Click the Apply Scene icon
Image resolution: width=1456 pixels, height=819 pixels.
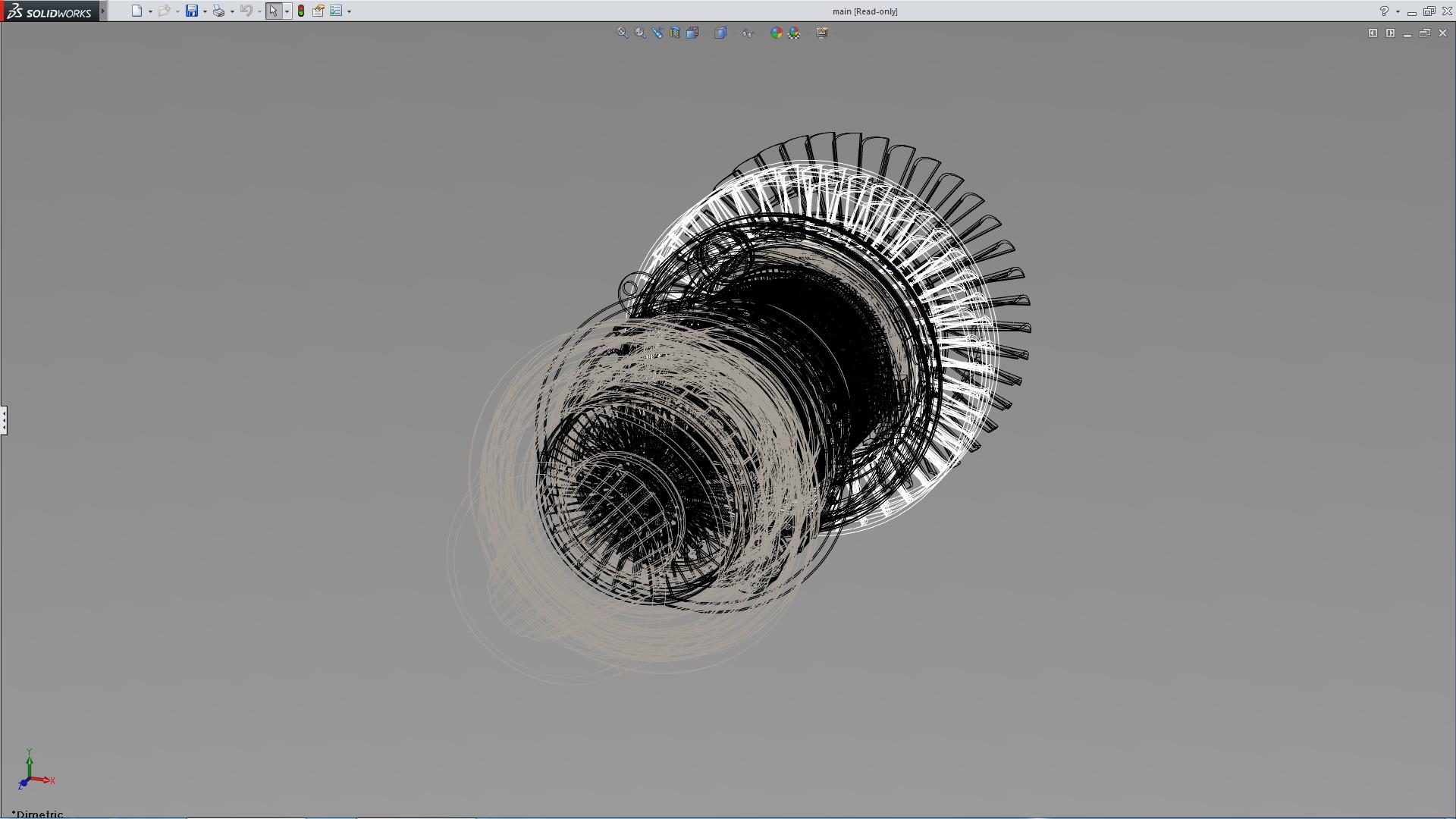pos(794,33)
